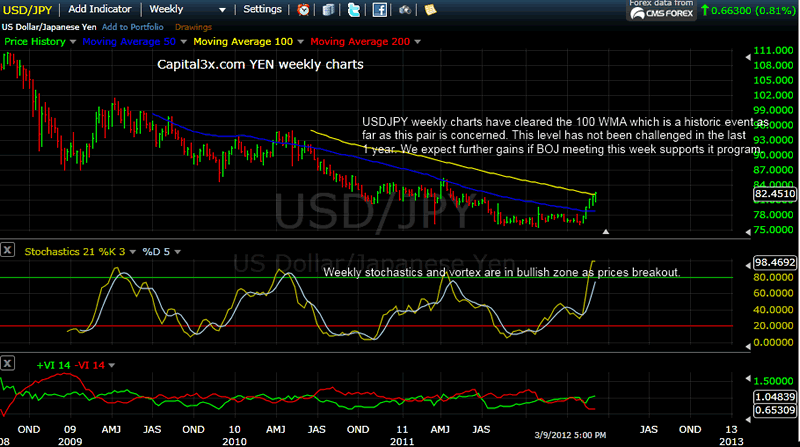Click the white triangle marker below price chart

coord(606,232)
